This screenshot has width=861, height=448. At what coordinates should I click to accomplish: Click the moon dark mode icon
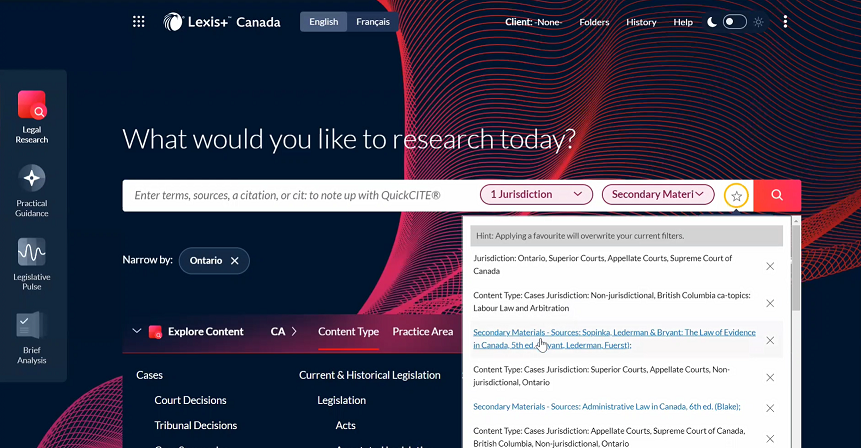pyautogui.click(x=712, y=22)
